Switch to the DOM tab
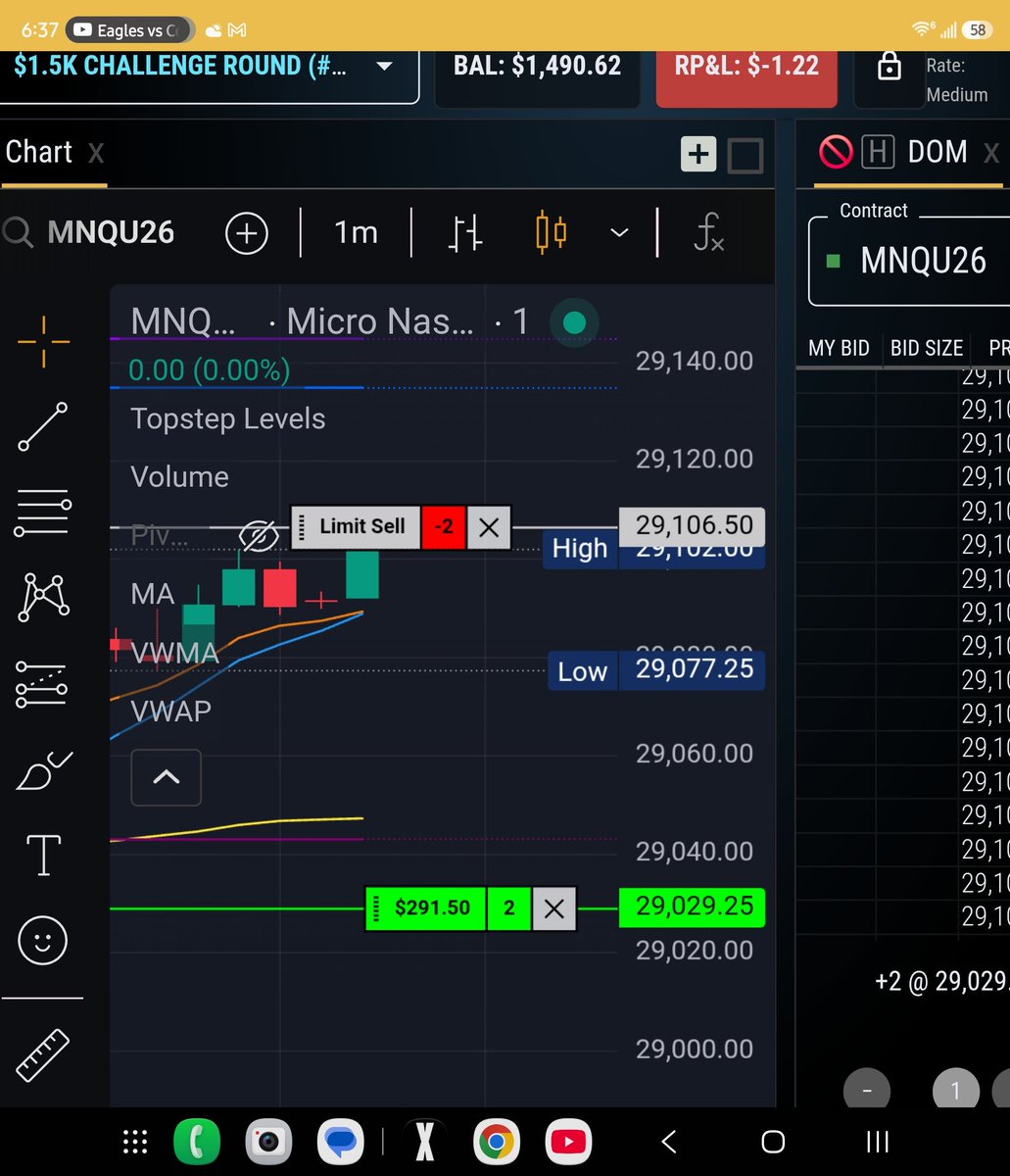The width and height of the screenshot is (1010, 1176). pyautogui.click(x=938, y=152)
